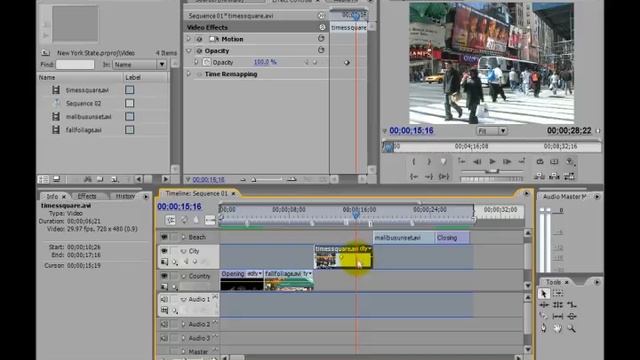Image resolution: width=640 pixels, height=360 pixels.
Task: Expand the Motion effect properties
Action: (x=189, y=39)
